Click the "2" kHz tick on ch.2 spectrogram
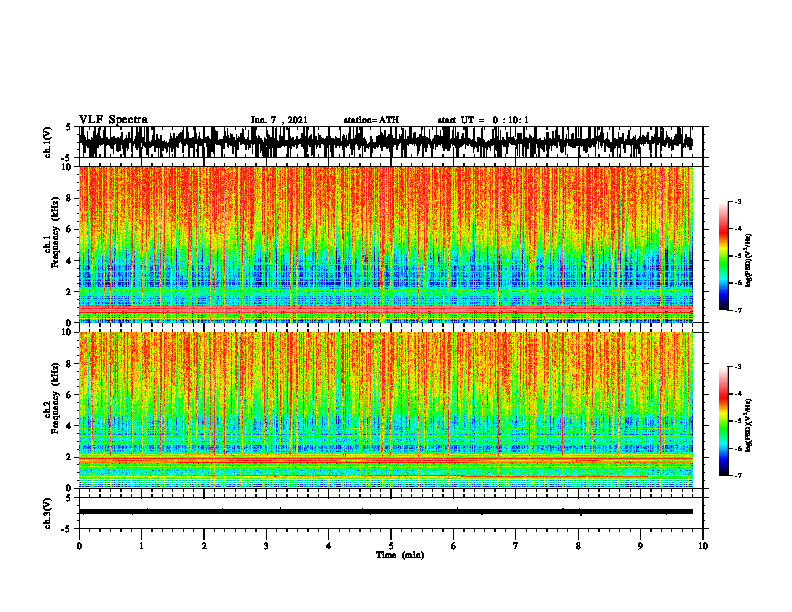792x612 pixels. click(70, 457)
